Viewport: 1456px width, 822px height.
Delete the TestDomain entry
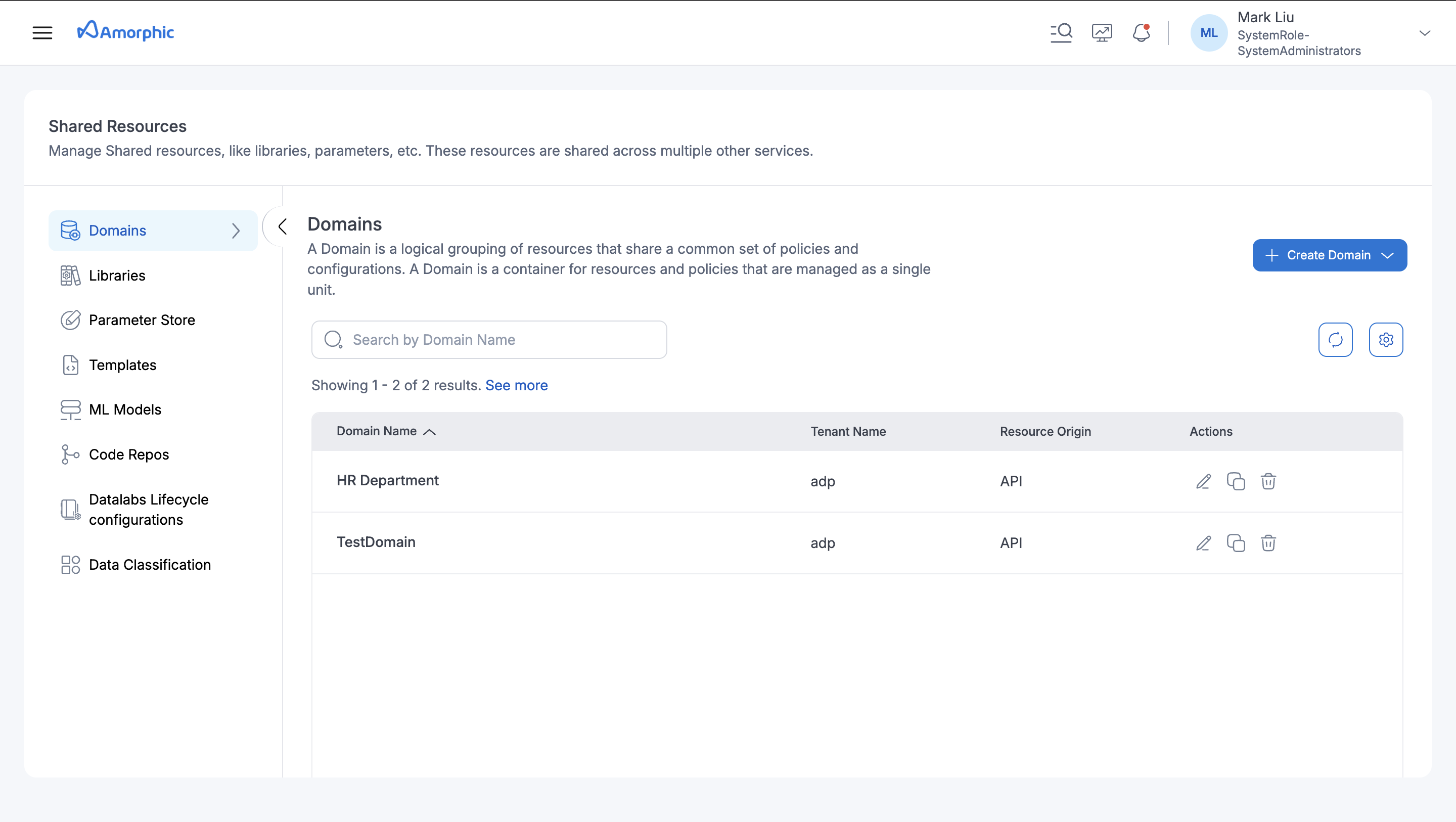pos(1268,543)
